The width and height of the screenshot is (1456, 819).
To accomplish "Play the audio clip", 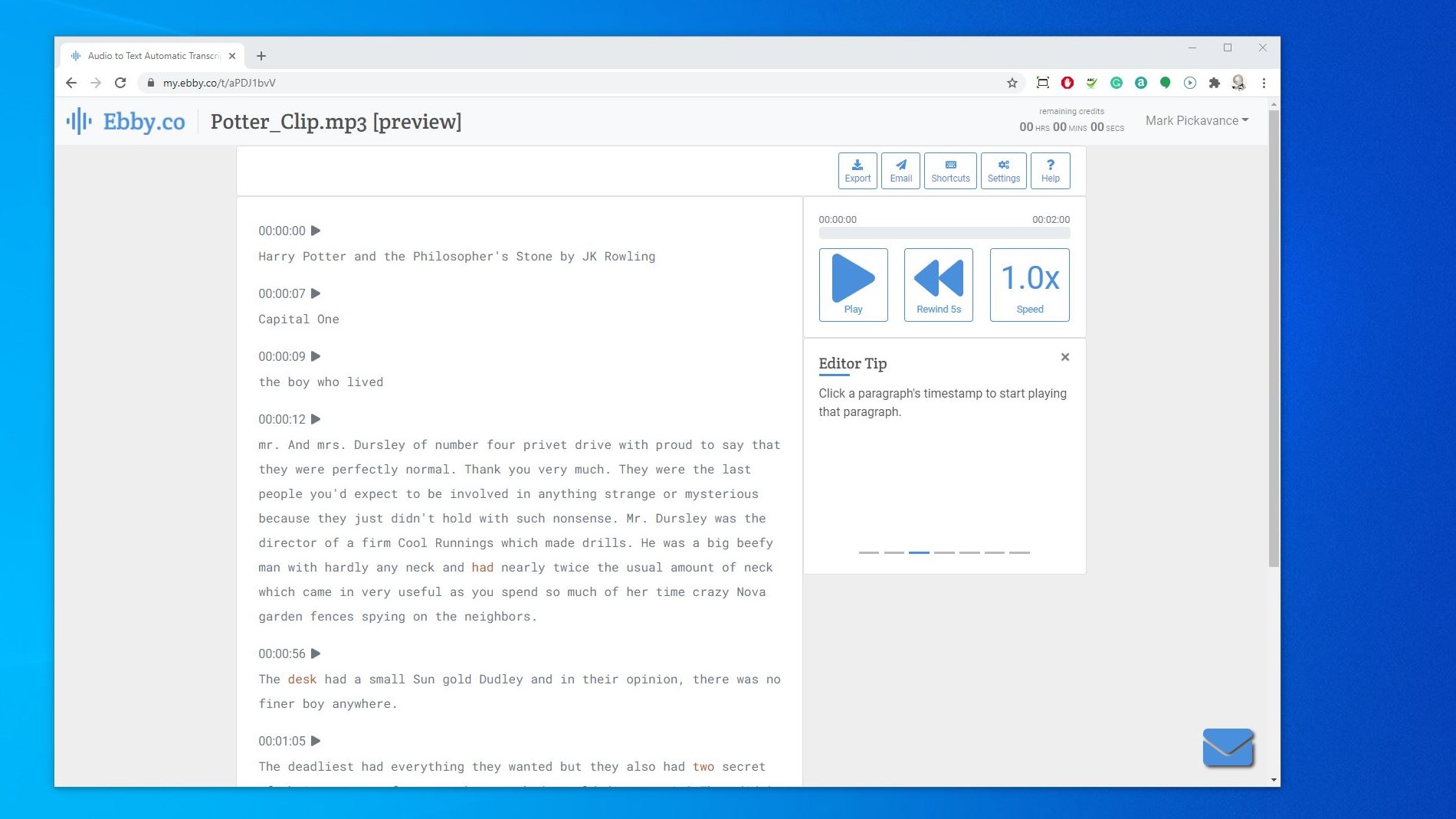I will click(853, 284).
